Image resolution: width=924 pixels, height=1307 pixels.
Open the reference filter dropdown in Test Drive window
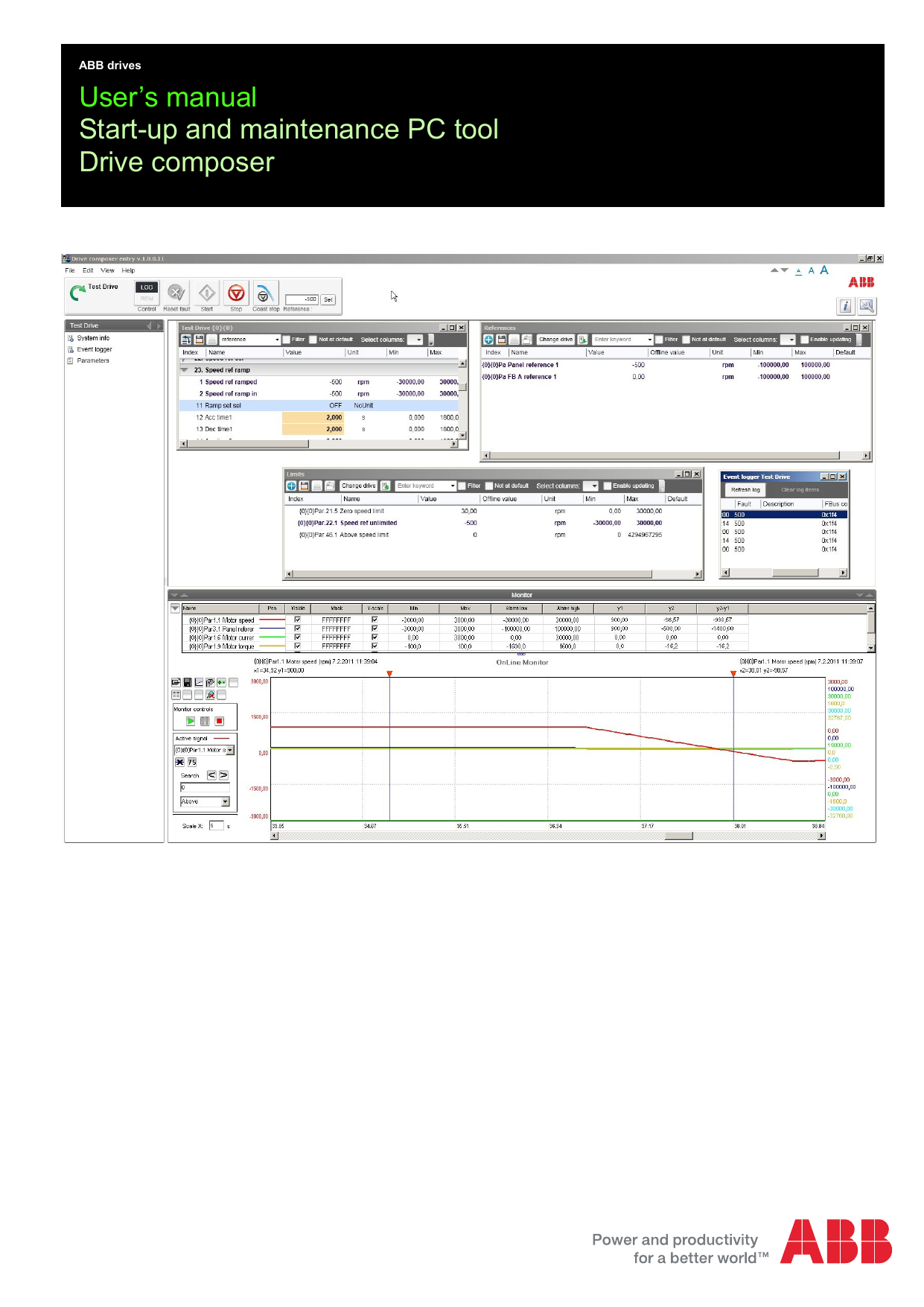click(x=277, y=340)
